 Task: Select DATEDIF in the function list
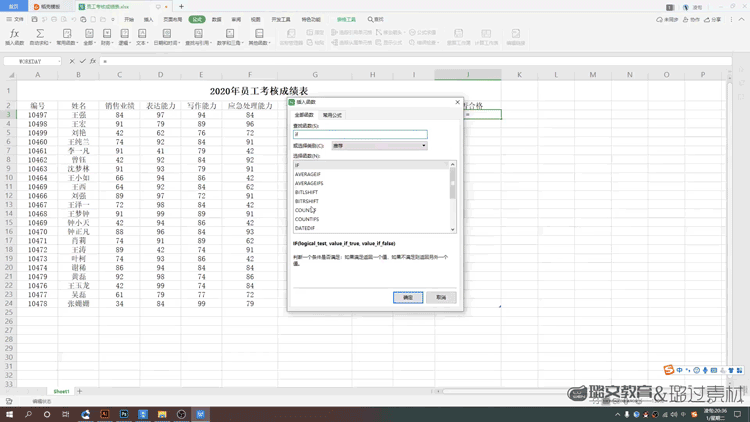(371, 228)
